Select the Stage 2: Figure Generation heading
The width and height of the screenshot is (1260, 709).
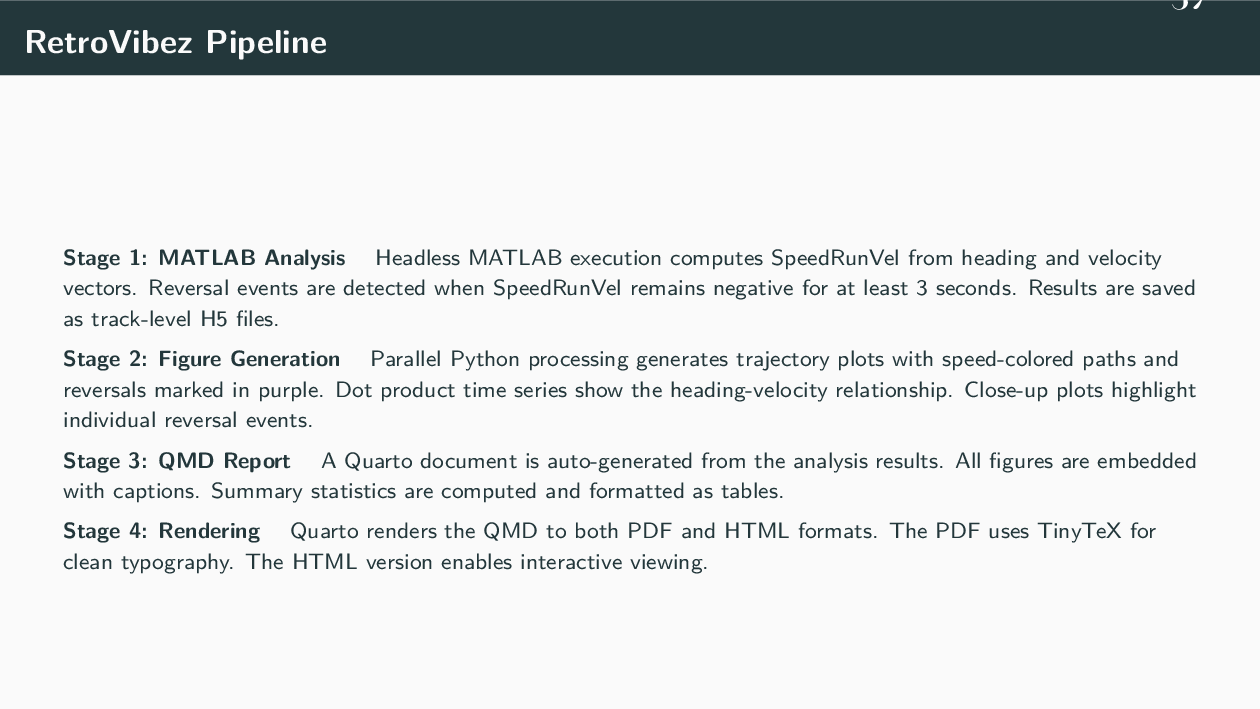coord(201,359)
